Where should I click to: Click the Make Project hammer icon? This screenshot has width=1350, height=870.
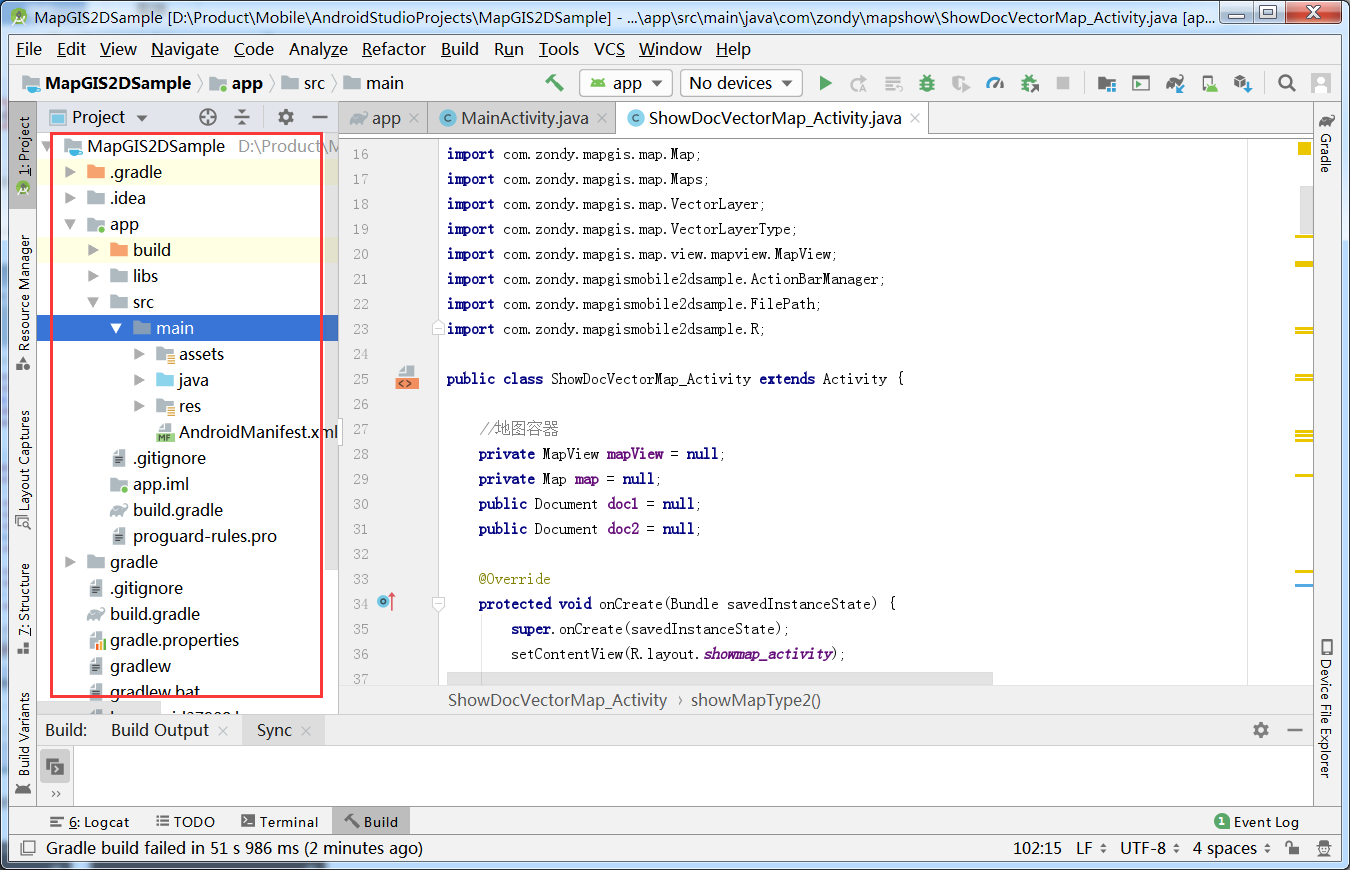[554, 83]
